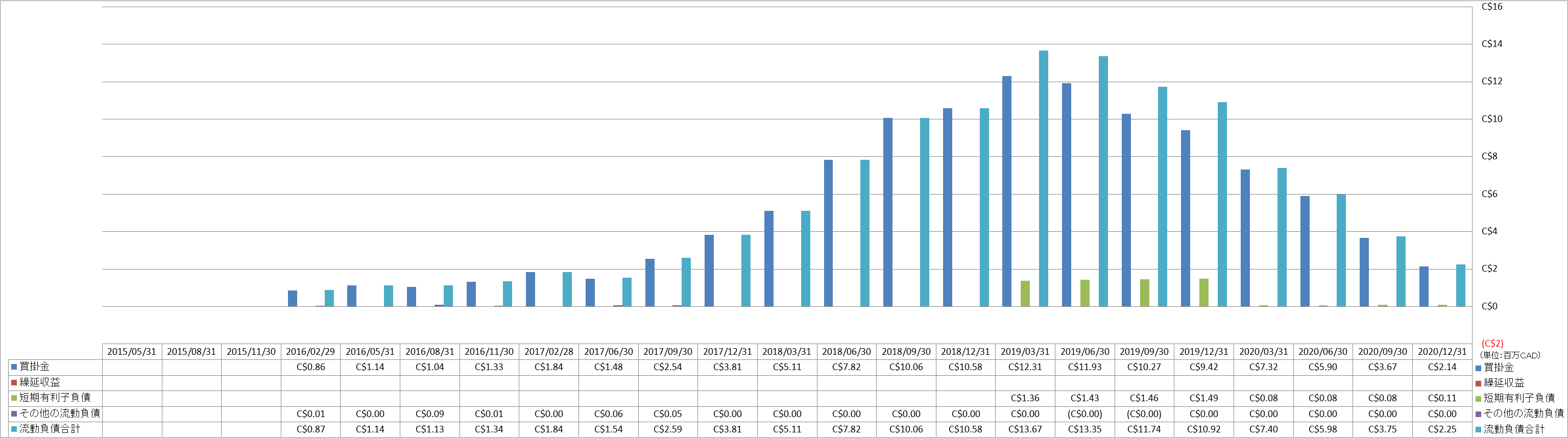1568x438 pixels.
Task: Click the 2015/05/31 date column header
Action: pos(132,352)
